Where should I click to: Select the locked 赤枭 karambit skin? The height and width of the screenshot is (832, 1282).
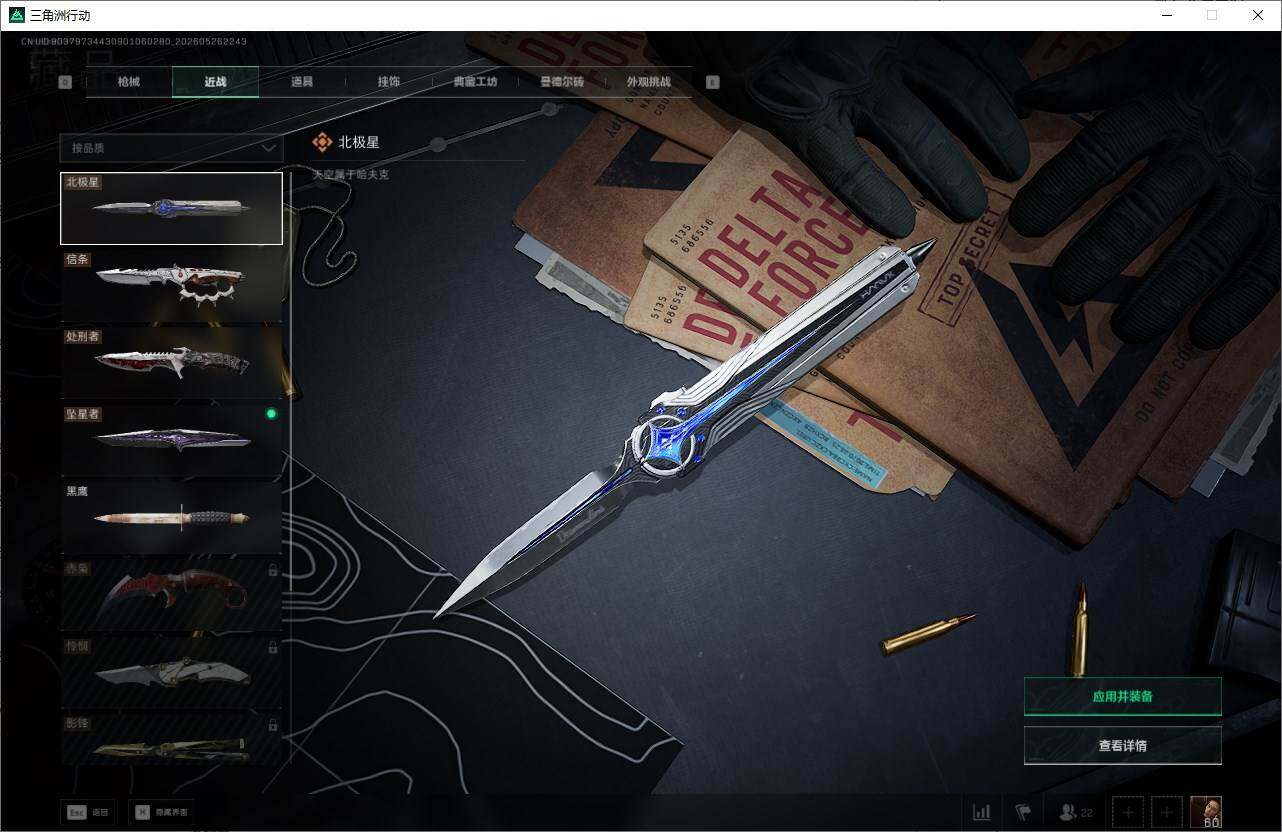[171, 594]
